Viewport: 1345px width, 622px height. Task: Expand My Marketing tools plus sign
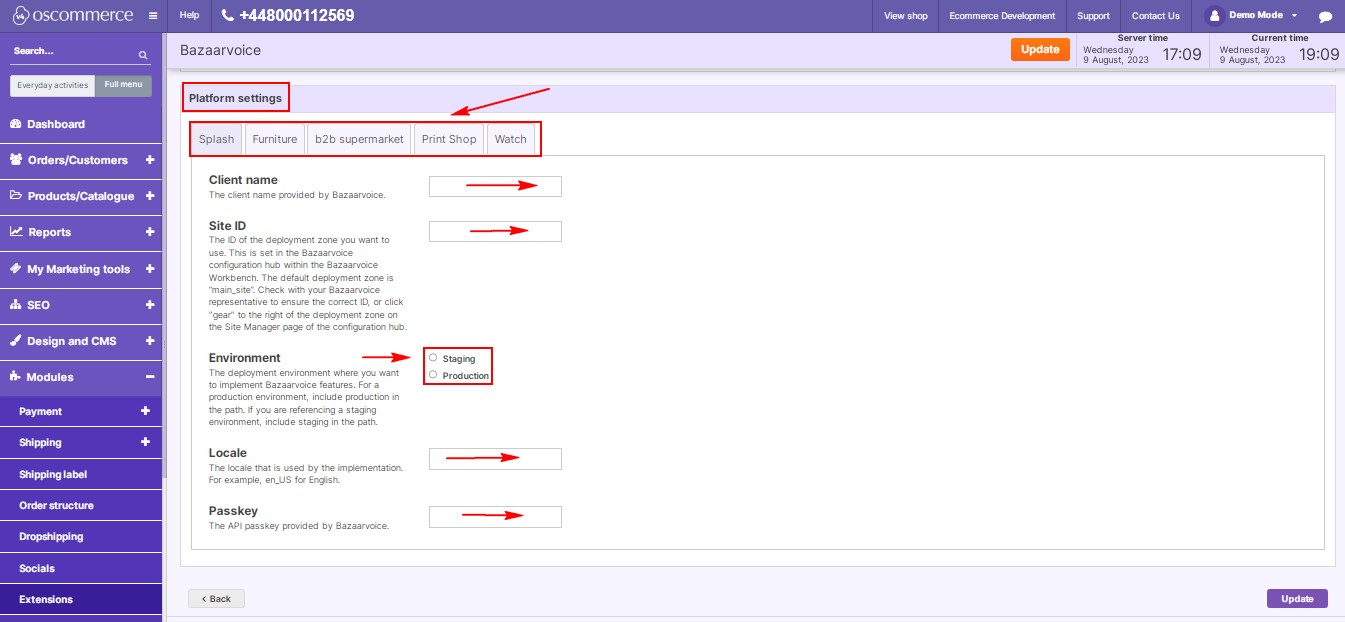[x=150, y=269]
